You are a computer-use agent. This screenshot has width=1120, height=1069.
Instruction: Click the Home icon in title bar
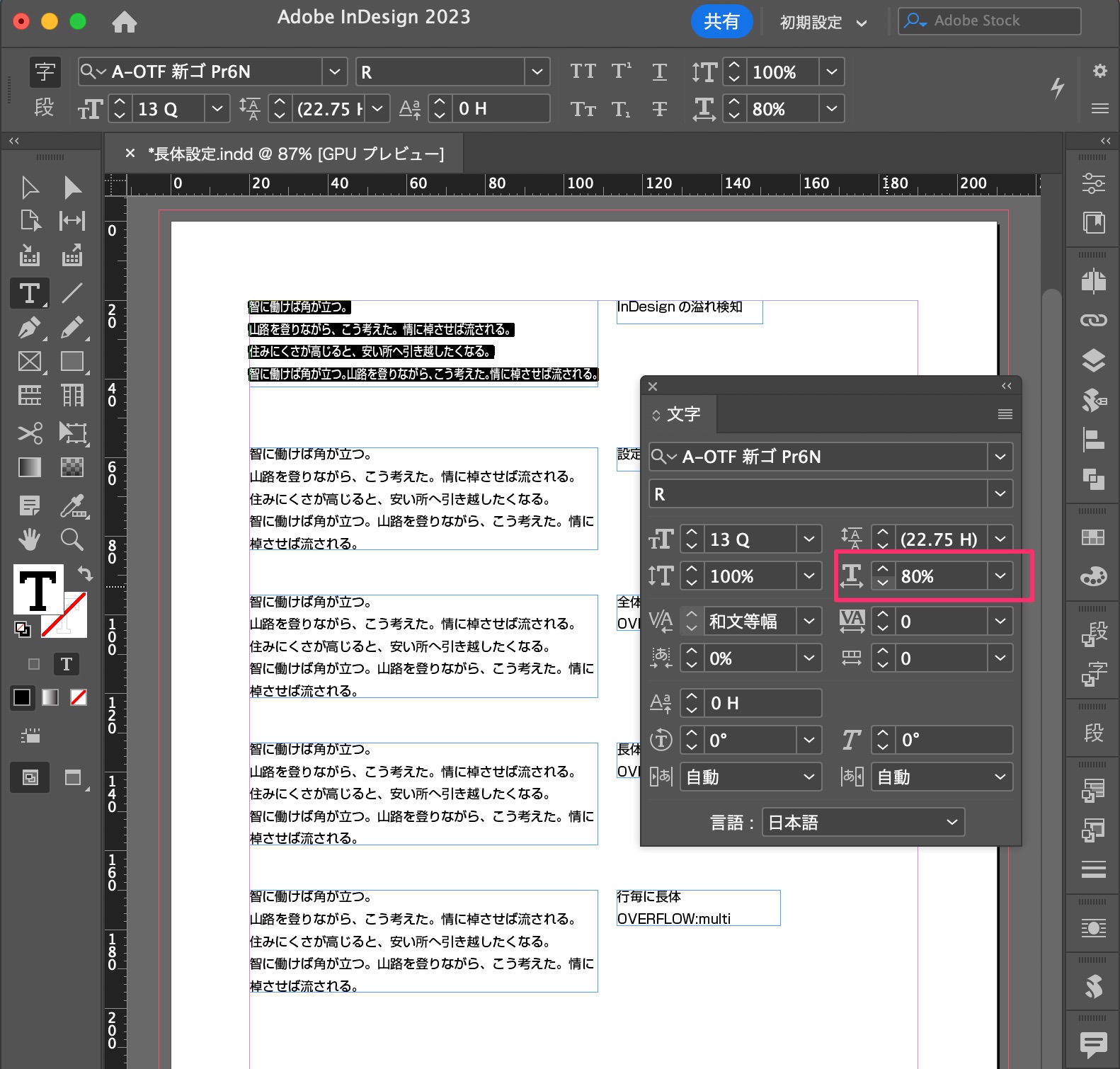(x=125, y=22)
